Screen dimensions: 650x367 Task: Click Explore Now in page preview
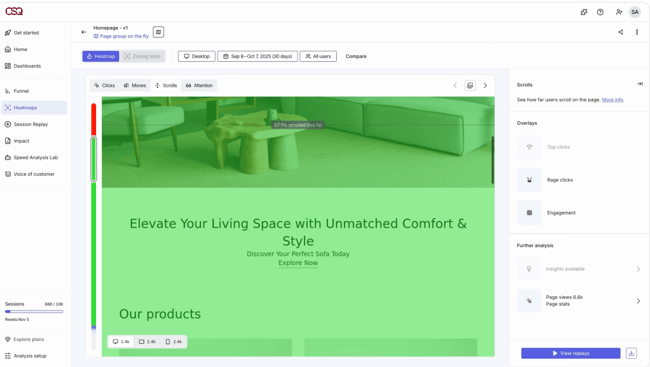(x=298, y=263)
